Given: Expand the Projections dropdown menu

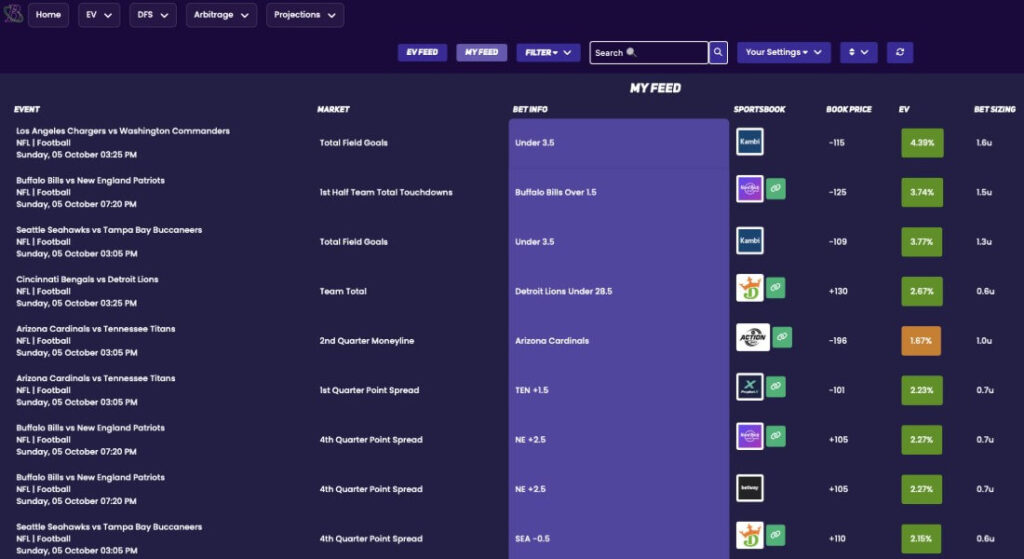Looking at the screenshot, I should pos(305,15).
